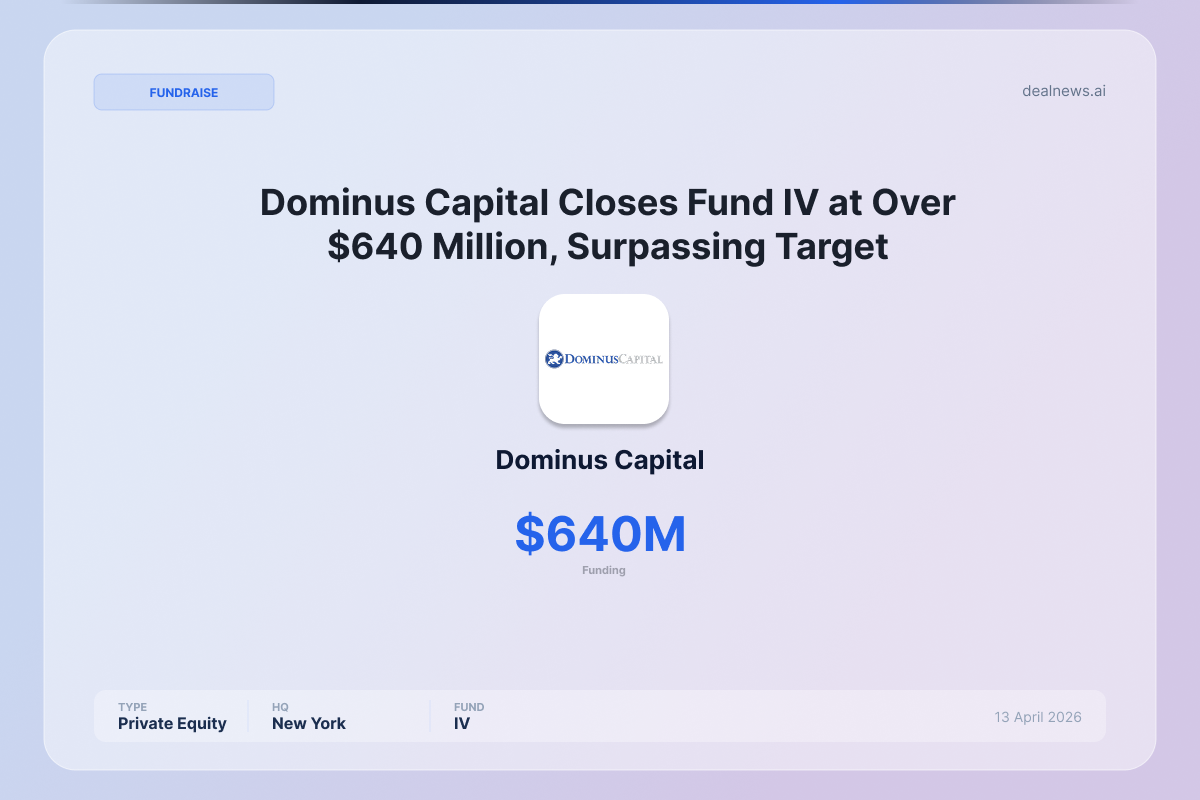Select the Private Equity value
1200x800 pixels.
[172, 724]
